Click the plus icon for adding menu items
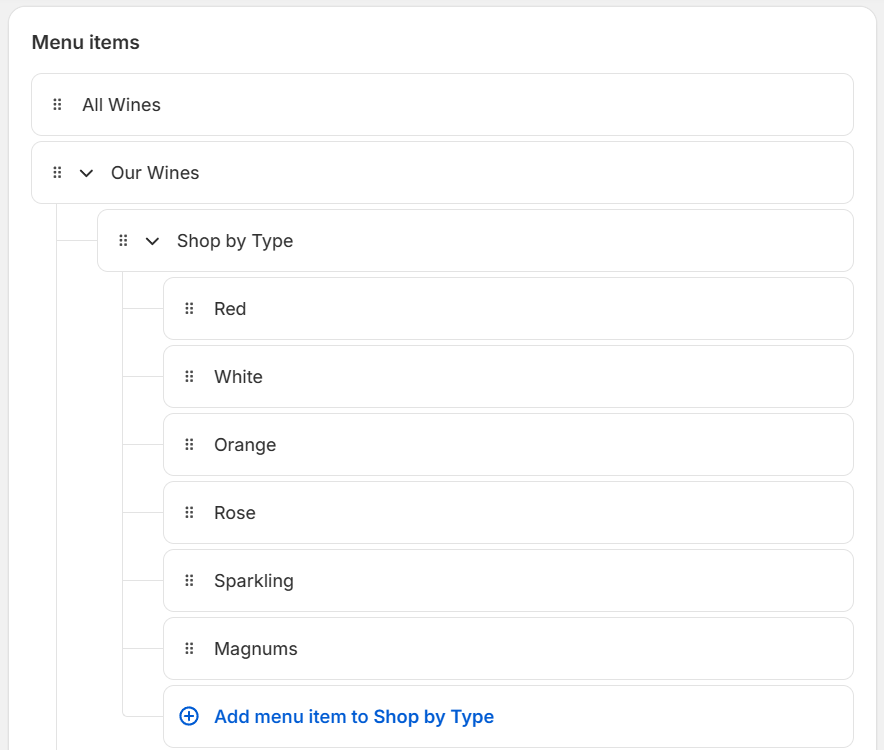The width and height of the screenshot is (884, 750). point(188,717)
